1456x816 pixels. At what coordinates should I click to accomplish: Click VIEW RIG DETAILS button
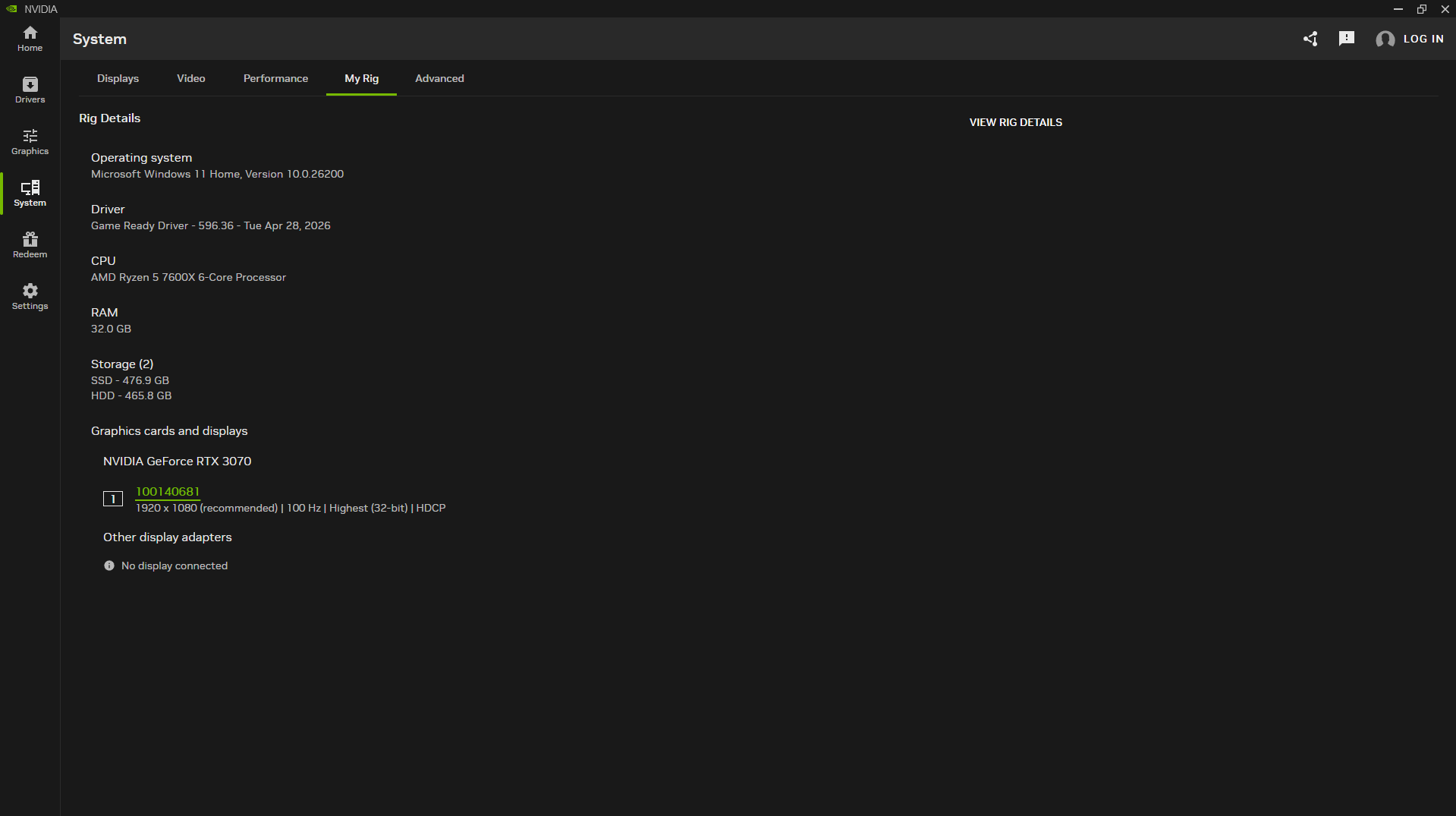1015,122
